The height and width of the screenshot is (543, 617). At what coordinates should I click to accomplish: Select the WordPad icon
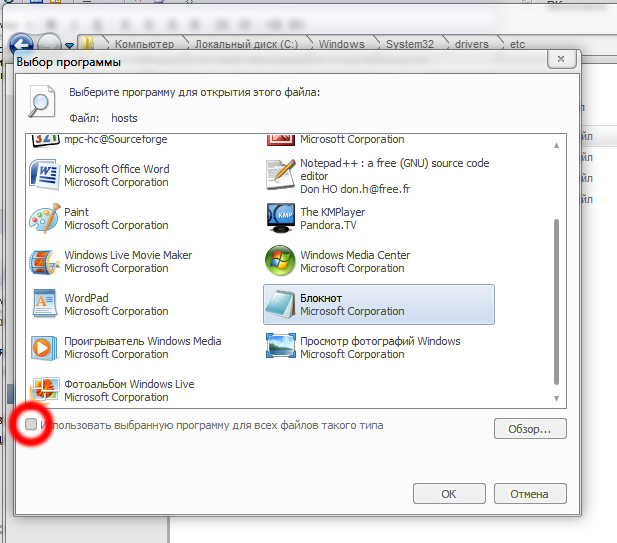tap(45, 304)
